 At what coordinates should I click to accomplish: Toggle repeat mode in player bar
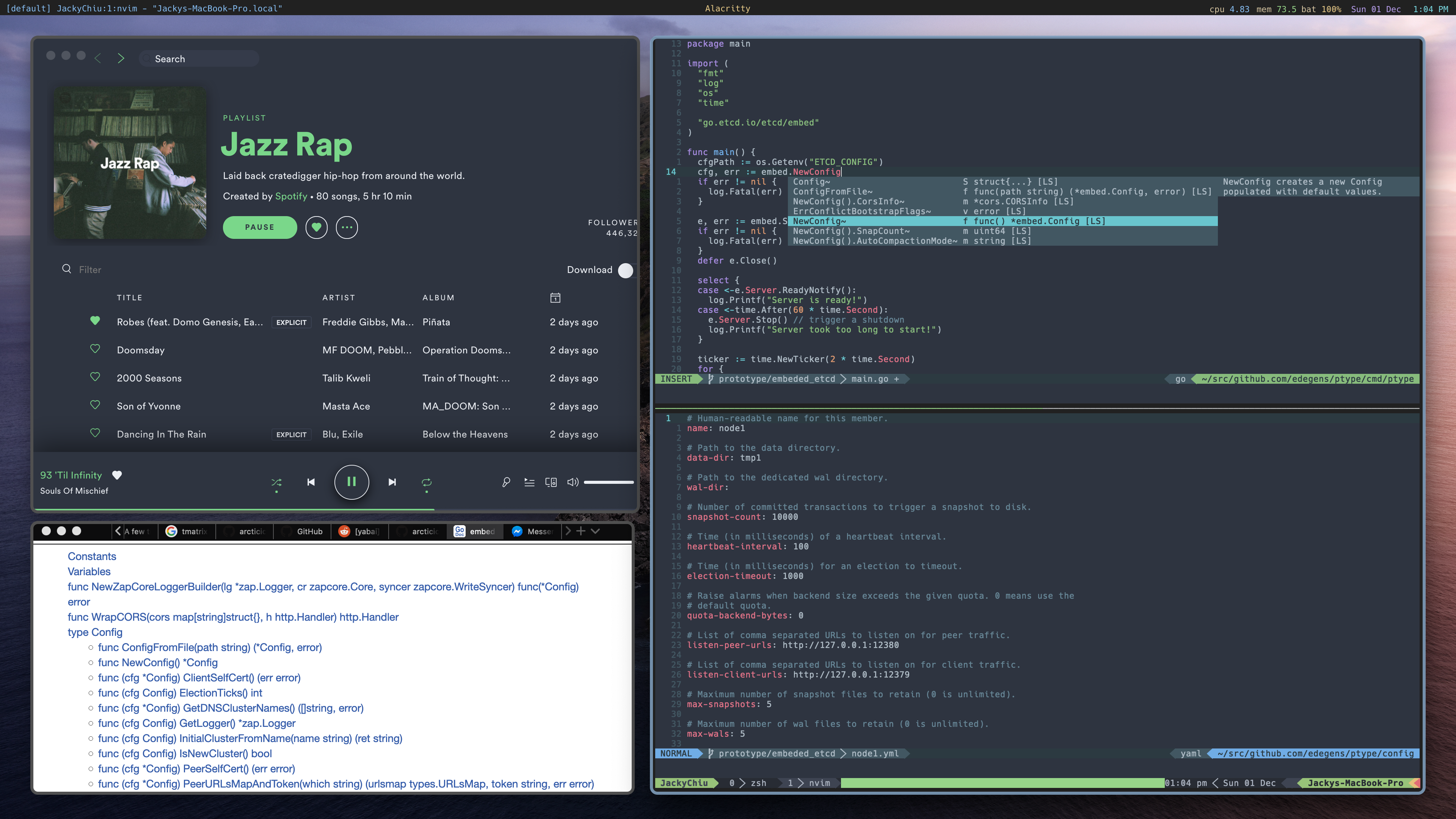[x=427, y=482]
